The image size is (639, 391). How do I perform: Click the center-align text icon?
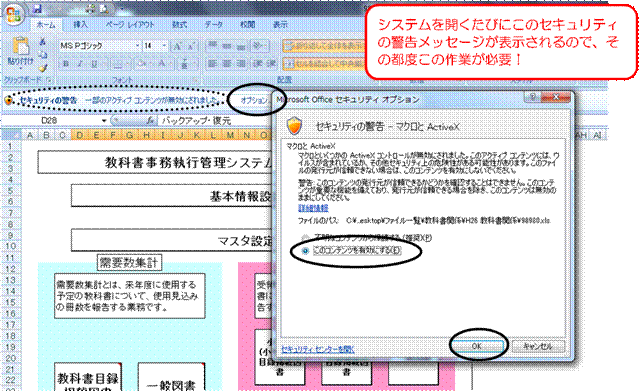coord(227,63)
